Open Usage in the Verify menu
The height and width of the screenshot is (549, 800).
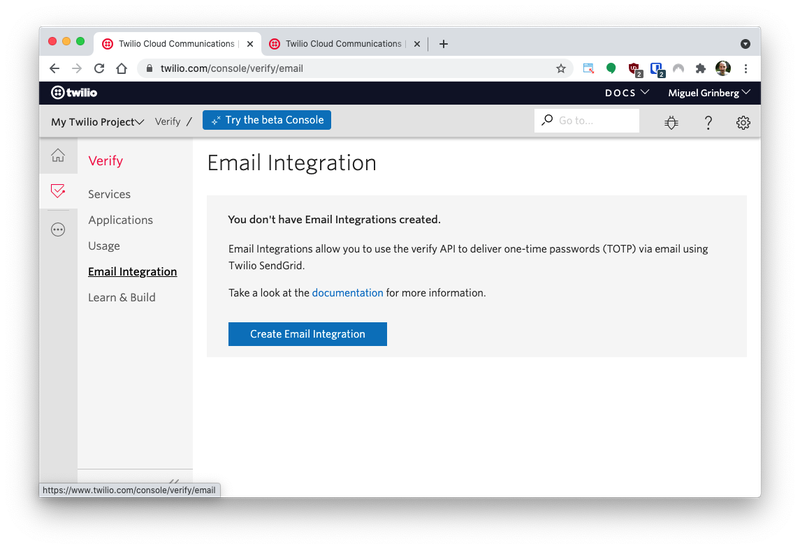[x=104, y=246]
